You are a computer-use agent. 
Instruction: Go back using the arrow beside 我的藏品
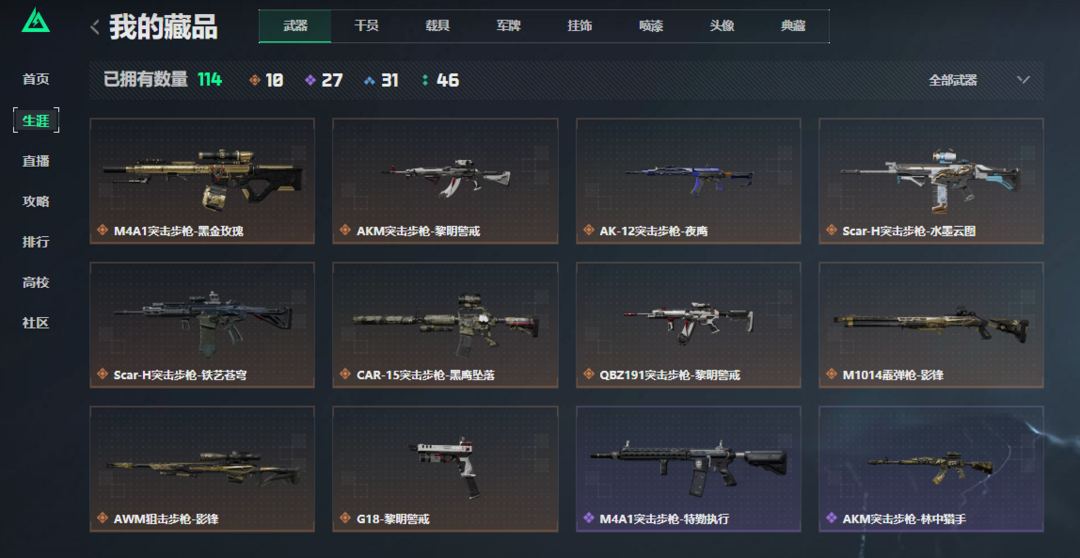[95, 28]
